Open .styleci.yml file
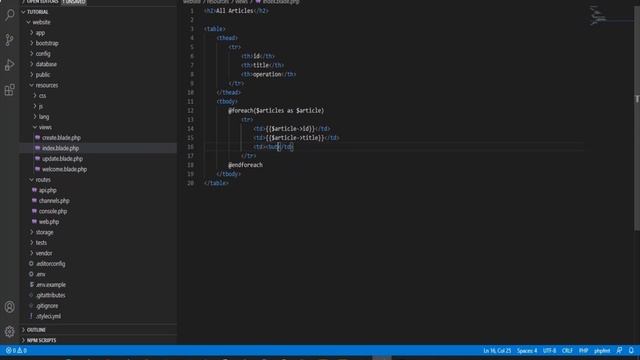Screen dimensions: 640x360 pos(48,316)
